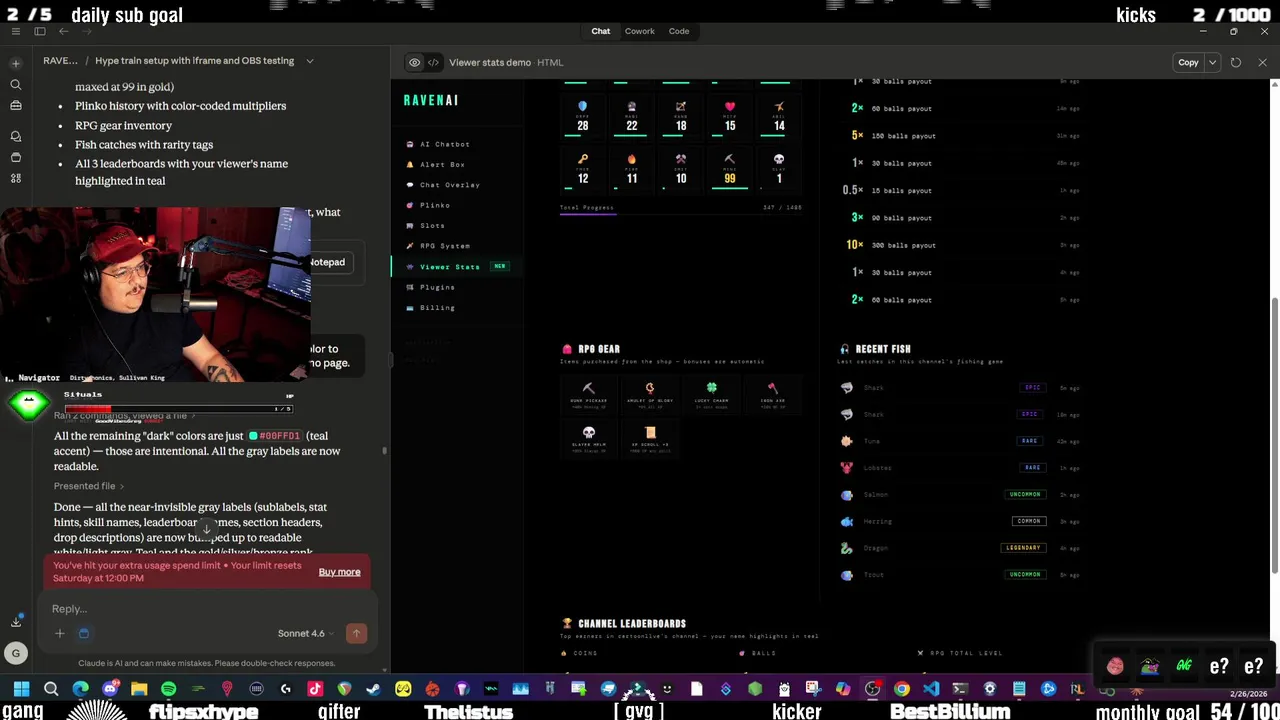Click the #00FFD1 teal color chip
The image size is (1280, 720).
(275, 436)
